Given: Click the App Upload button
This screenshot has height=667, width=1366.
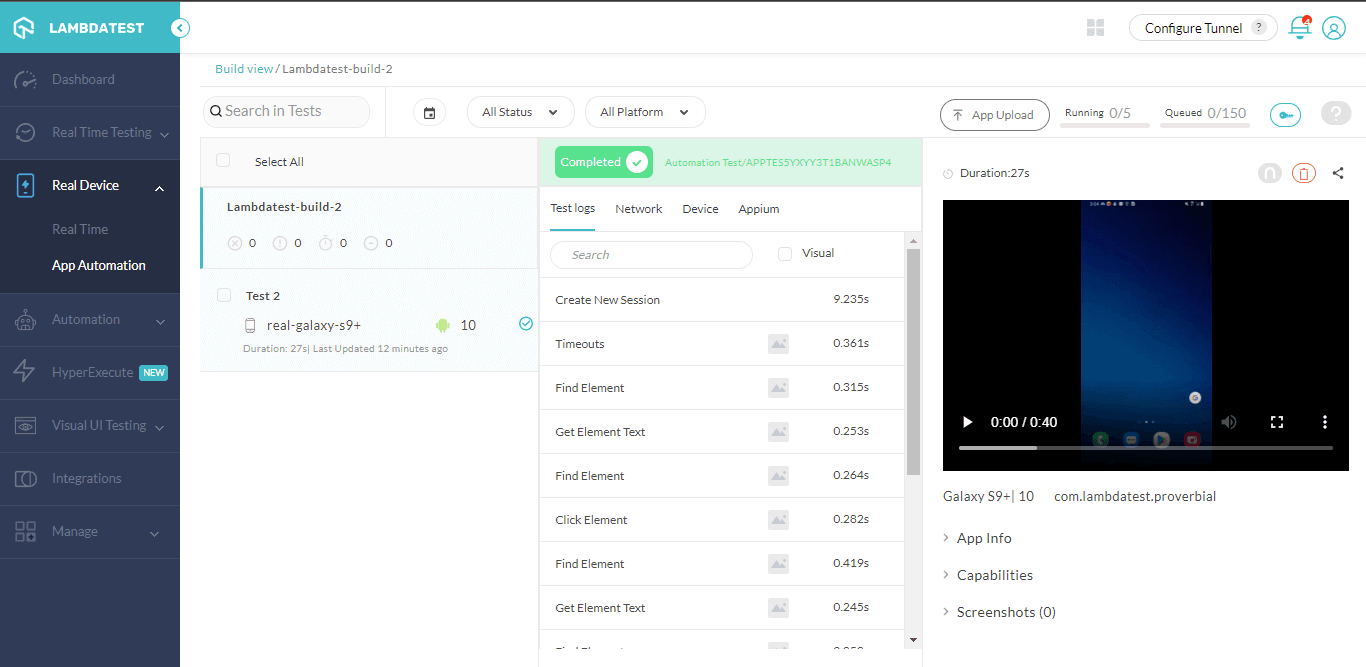Looking at the screenshot, I should tap(994, 115).
